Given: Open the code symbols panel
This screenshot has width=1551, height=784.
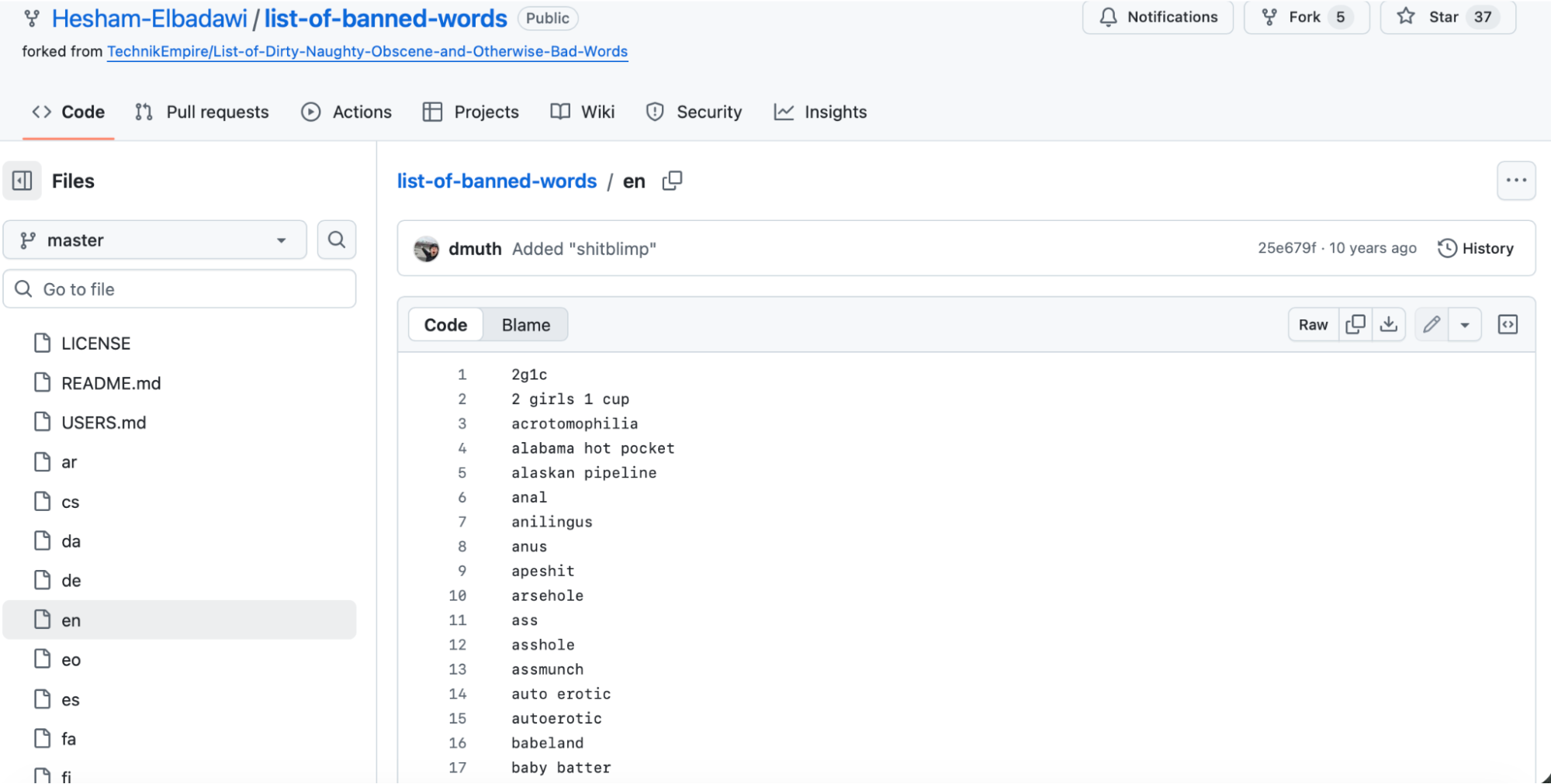Looking at the screenshot, I should pyautogui.click(x=1508, y=324).
